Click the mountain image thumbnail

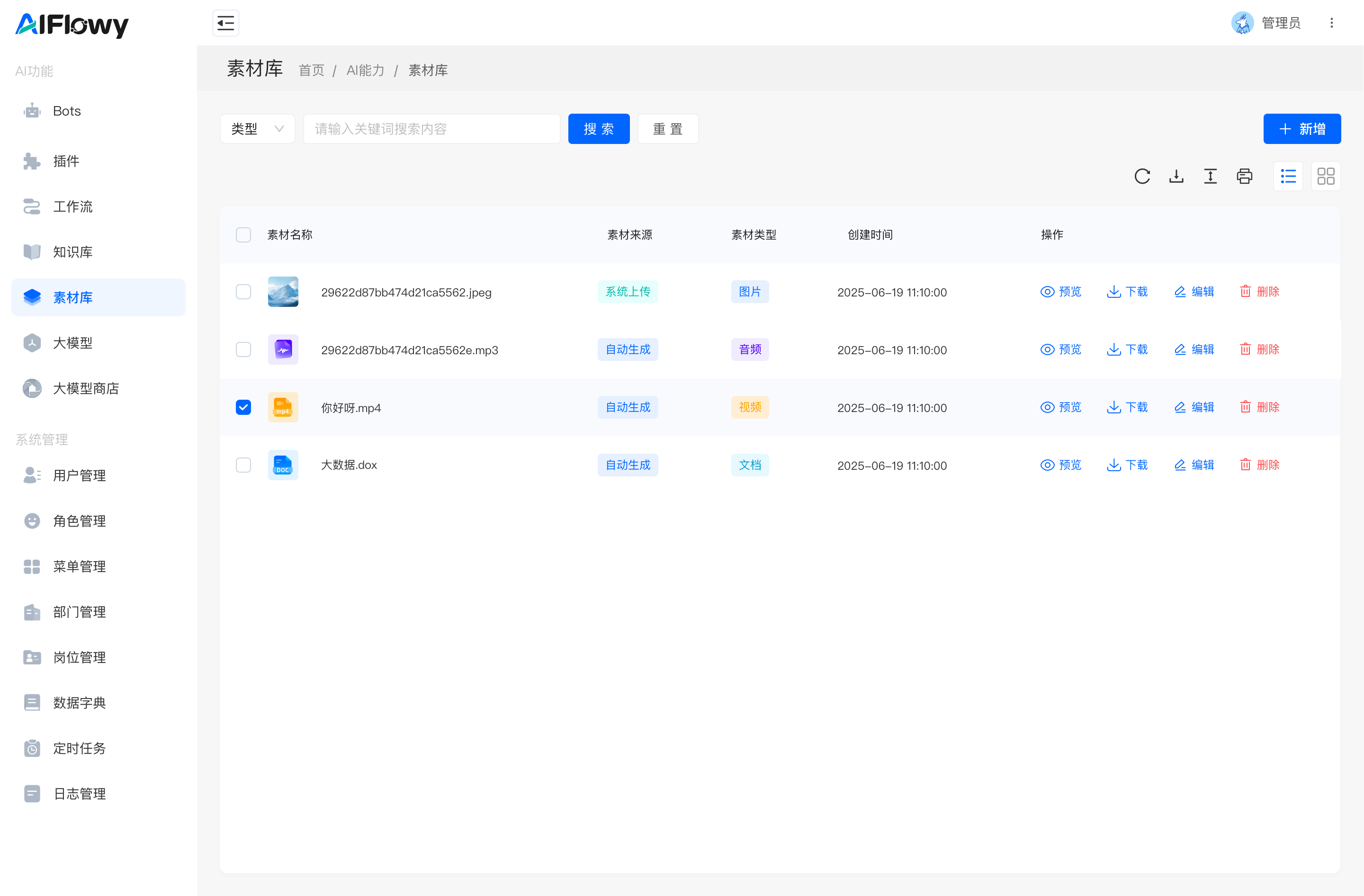[283, 292]
